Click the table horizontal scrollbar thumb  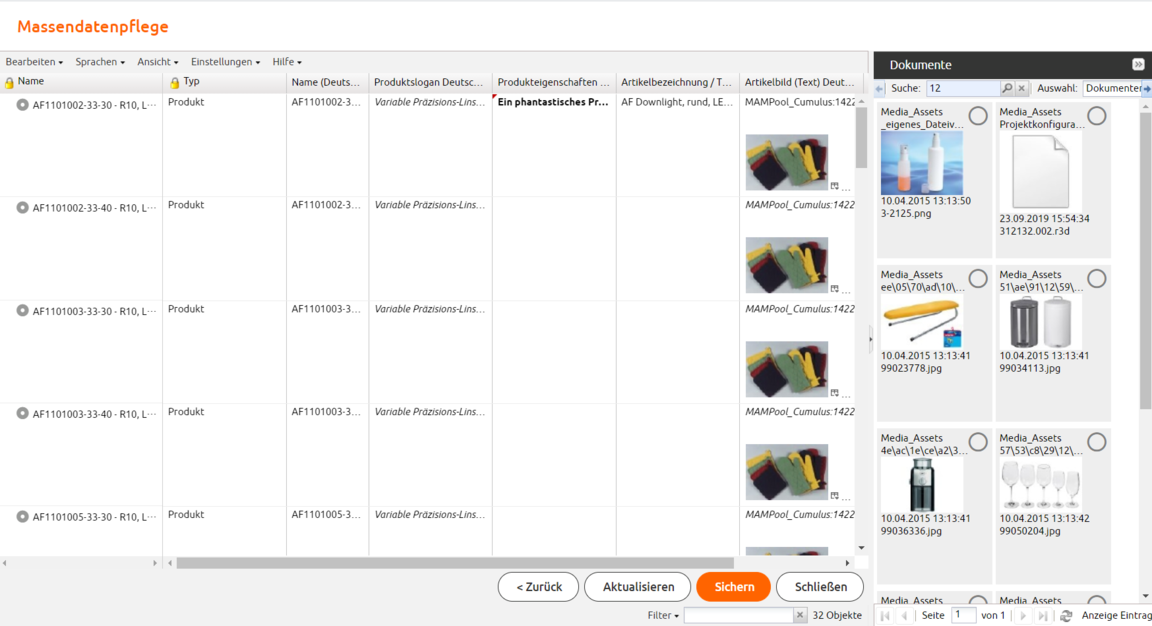(455, 563)
